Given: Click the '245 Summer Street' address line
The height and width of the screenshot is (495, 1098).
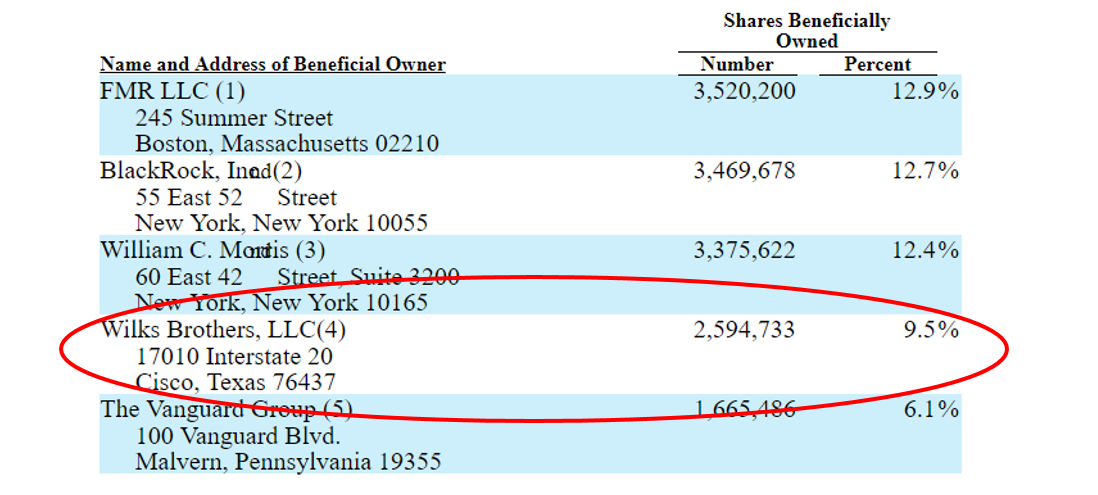Looking at the screenshot, I should click(235, 118).
